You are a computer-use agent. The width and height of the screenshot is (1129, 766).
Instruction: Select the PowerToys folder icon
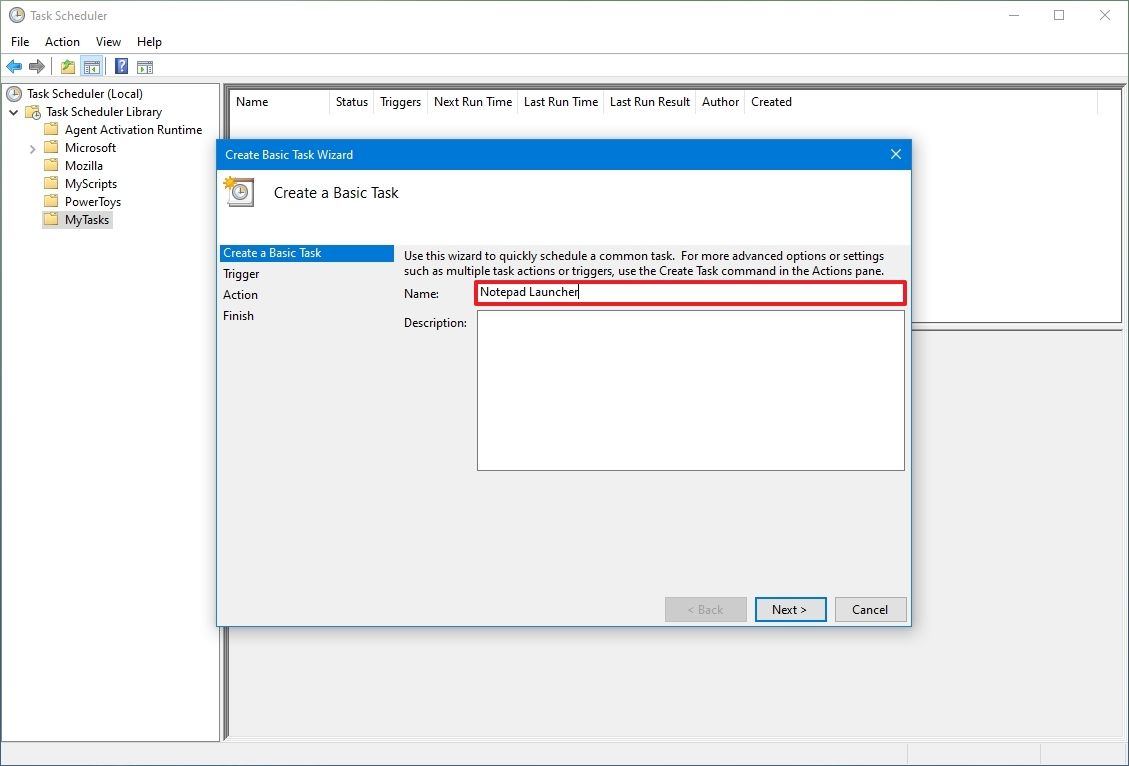[x=50, y=201]
